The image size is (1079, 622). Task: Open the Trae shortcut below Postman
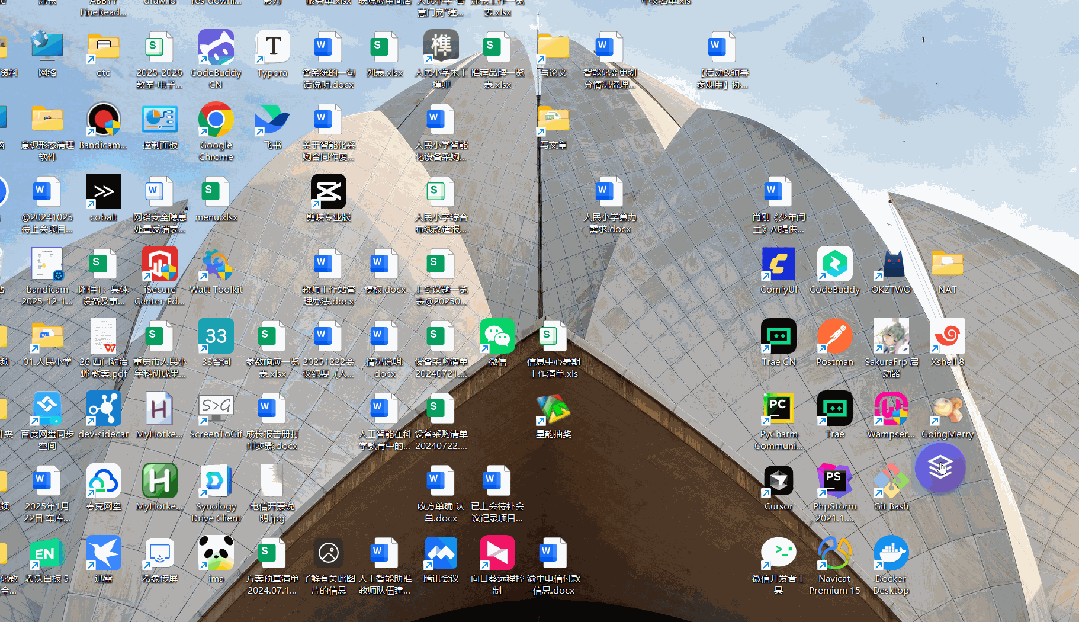(835, 409)
